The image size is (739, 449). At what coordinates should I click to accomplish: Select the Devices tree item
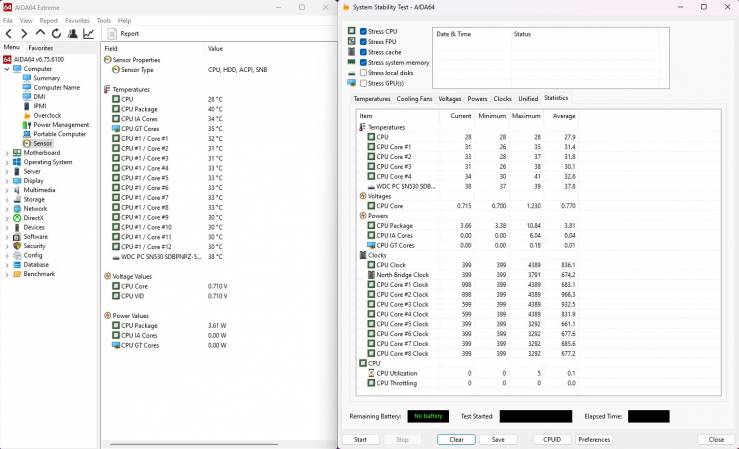[x=34, y=228]
